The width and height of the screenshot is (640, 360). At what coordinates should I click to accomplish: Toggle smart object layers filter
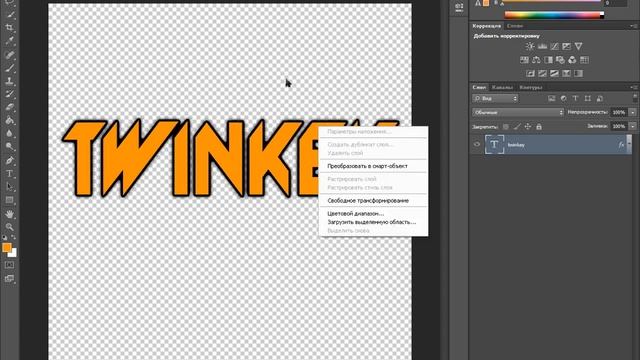point(600,98)
